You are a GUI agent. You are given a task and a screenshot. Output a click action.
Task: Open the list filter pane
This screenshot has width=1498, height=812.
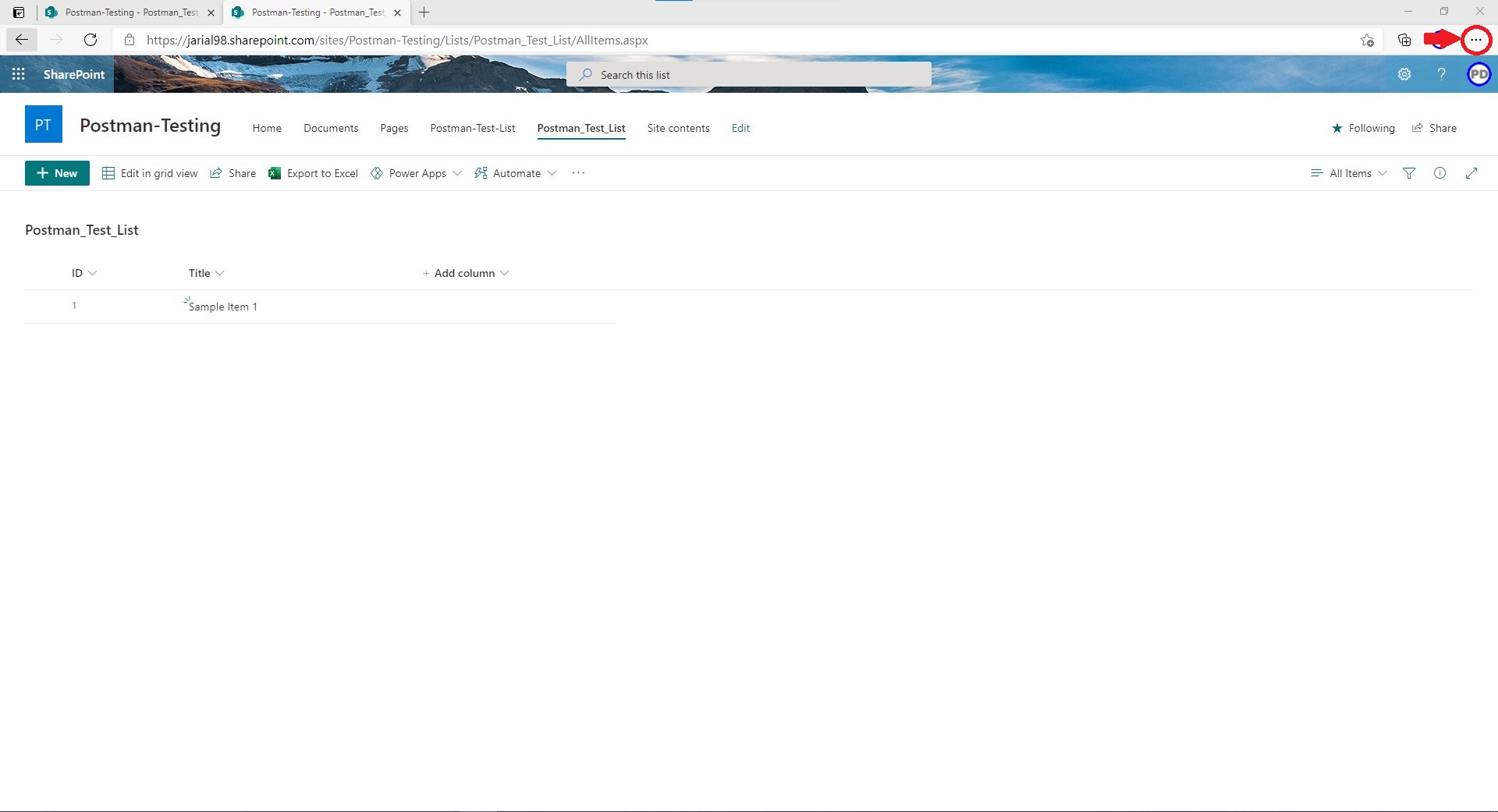(1409, 173)
